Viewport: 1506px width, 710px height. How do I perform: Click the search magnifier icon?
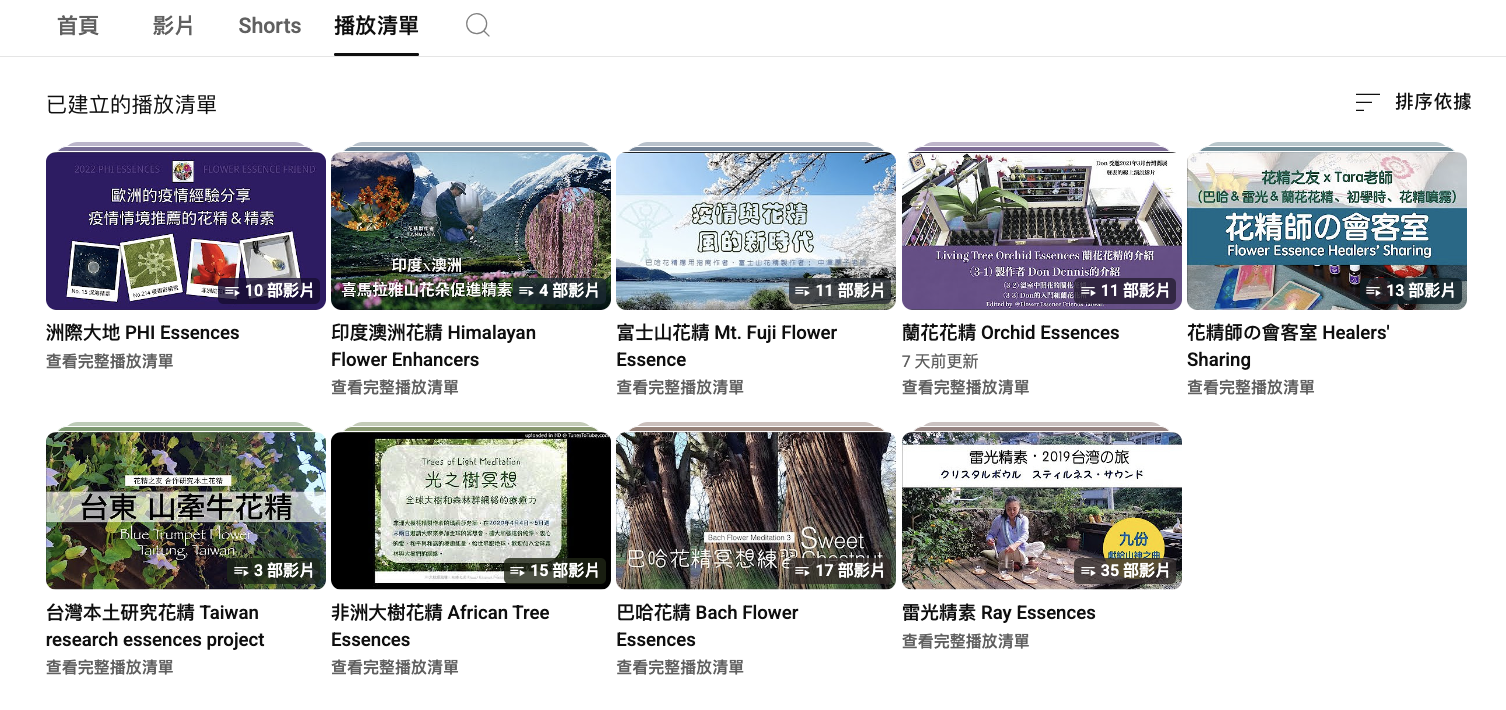pos(478,26)
